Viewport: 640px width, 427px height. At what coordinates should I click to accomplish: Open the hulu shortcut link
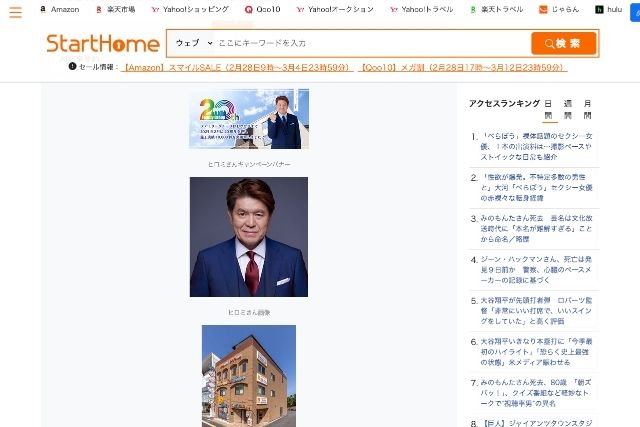pyautogui.click(x=609, y=9)
